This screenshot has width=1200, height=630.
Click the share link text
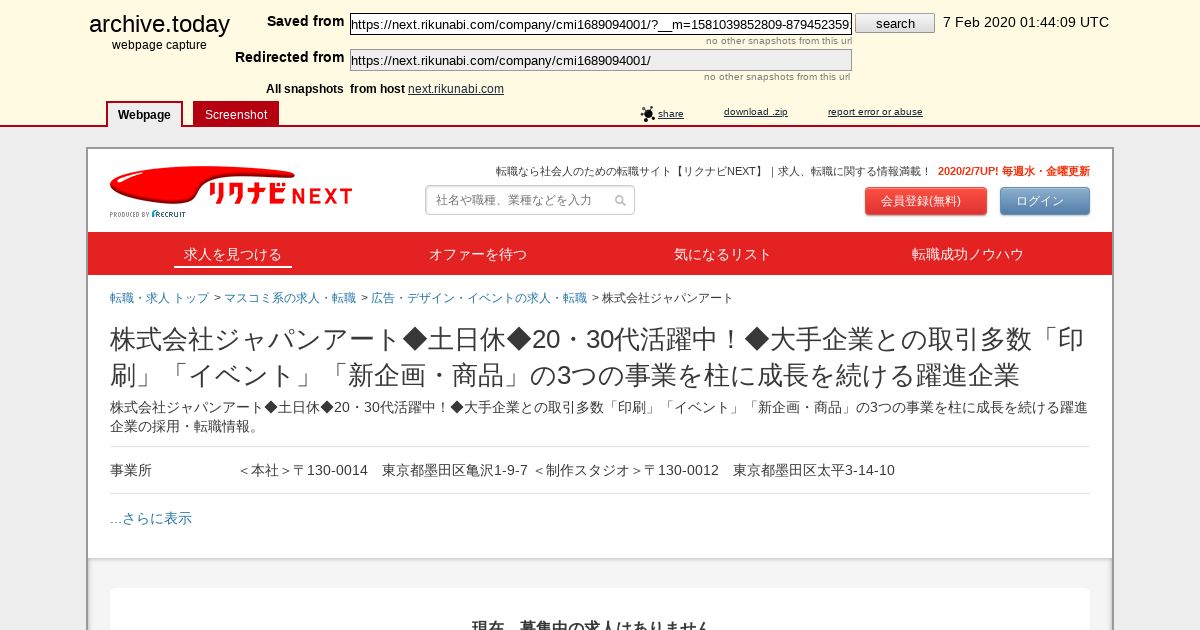tap(671, 114)
